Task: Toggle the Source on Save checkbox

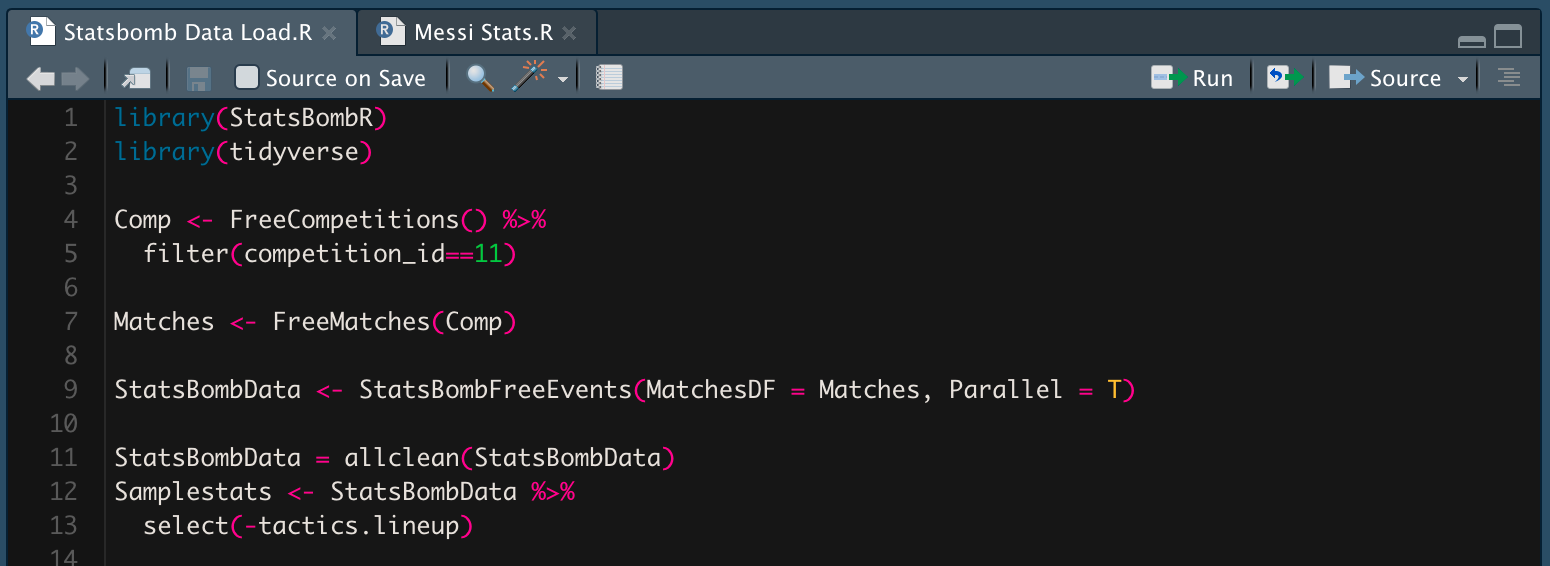Action: (x=247, y=77)
